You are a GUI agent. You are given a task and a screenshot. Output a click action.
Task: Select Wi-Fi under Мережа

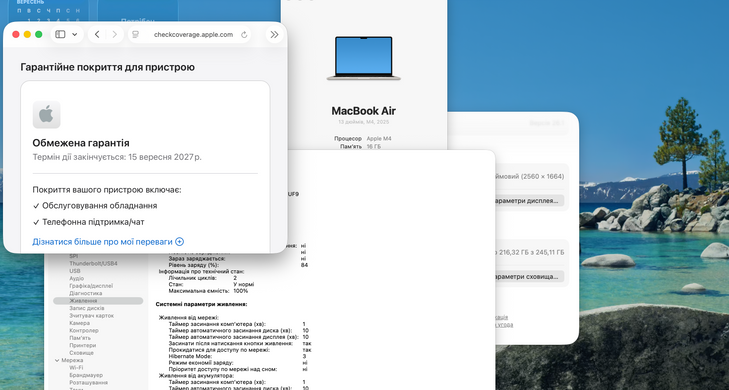[76, 368]
